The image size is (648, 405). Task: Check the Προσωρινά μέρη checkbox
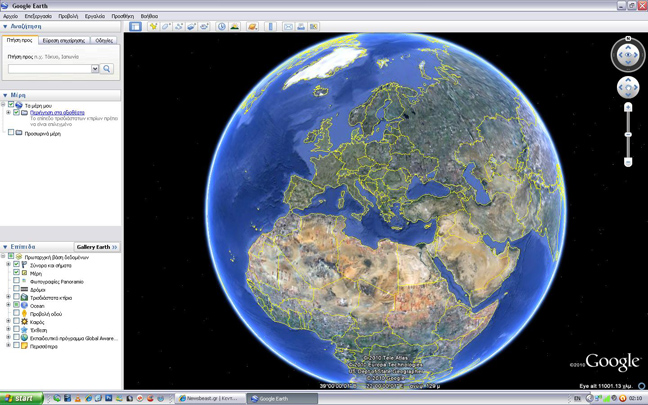[11, 133]
